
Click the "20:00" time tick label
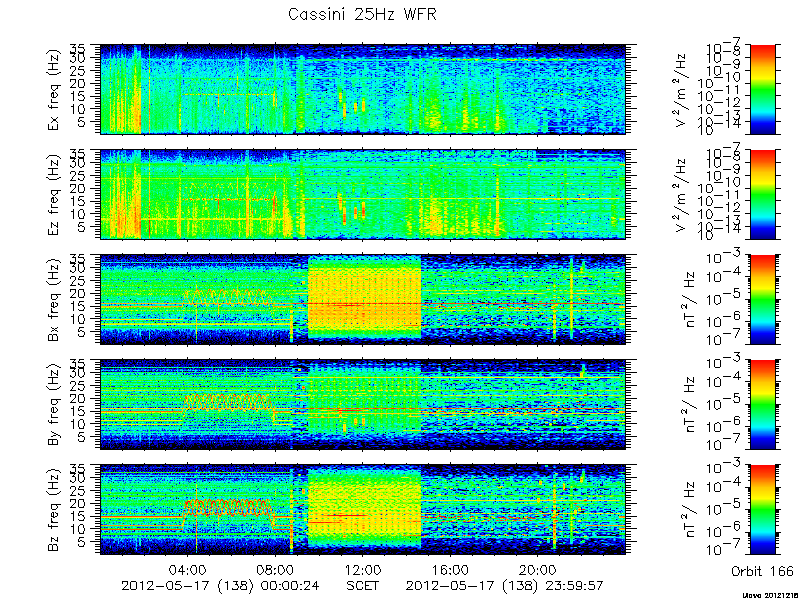click(538, 569)
